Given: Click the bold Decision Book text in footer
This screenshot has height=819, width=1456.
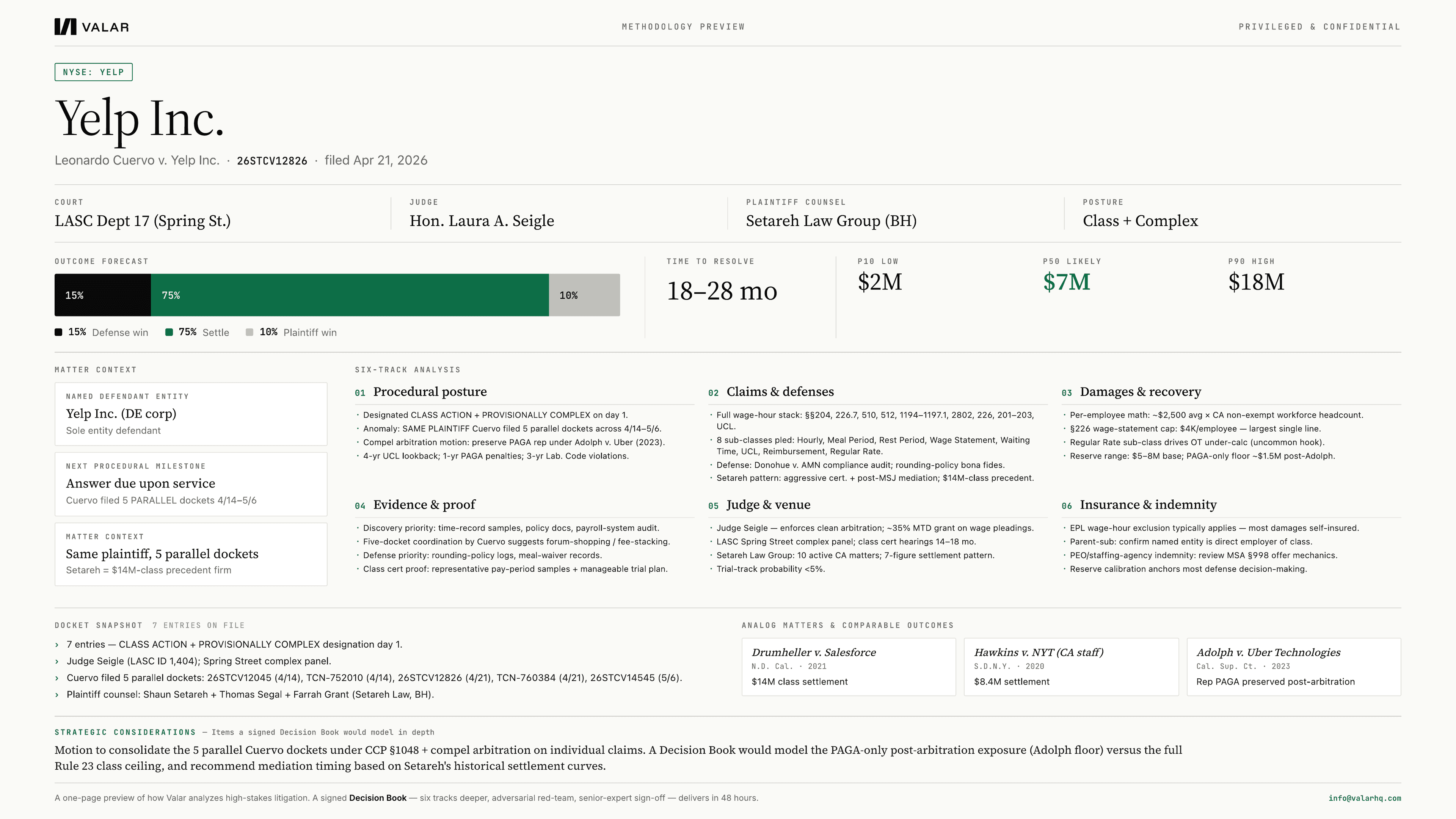Looking at the screenshot, I should coord(378,798).
